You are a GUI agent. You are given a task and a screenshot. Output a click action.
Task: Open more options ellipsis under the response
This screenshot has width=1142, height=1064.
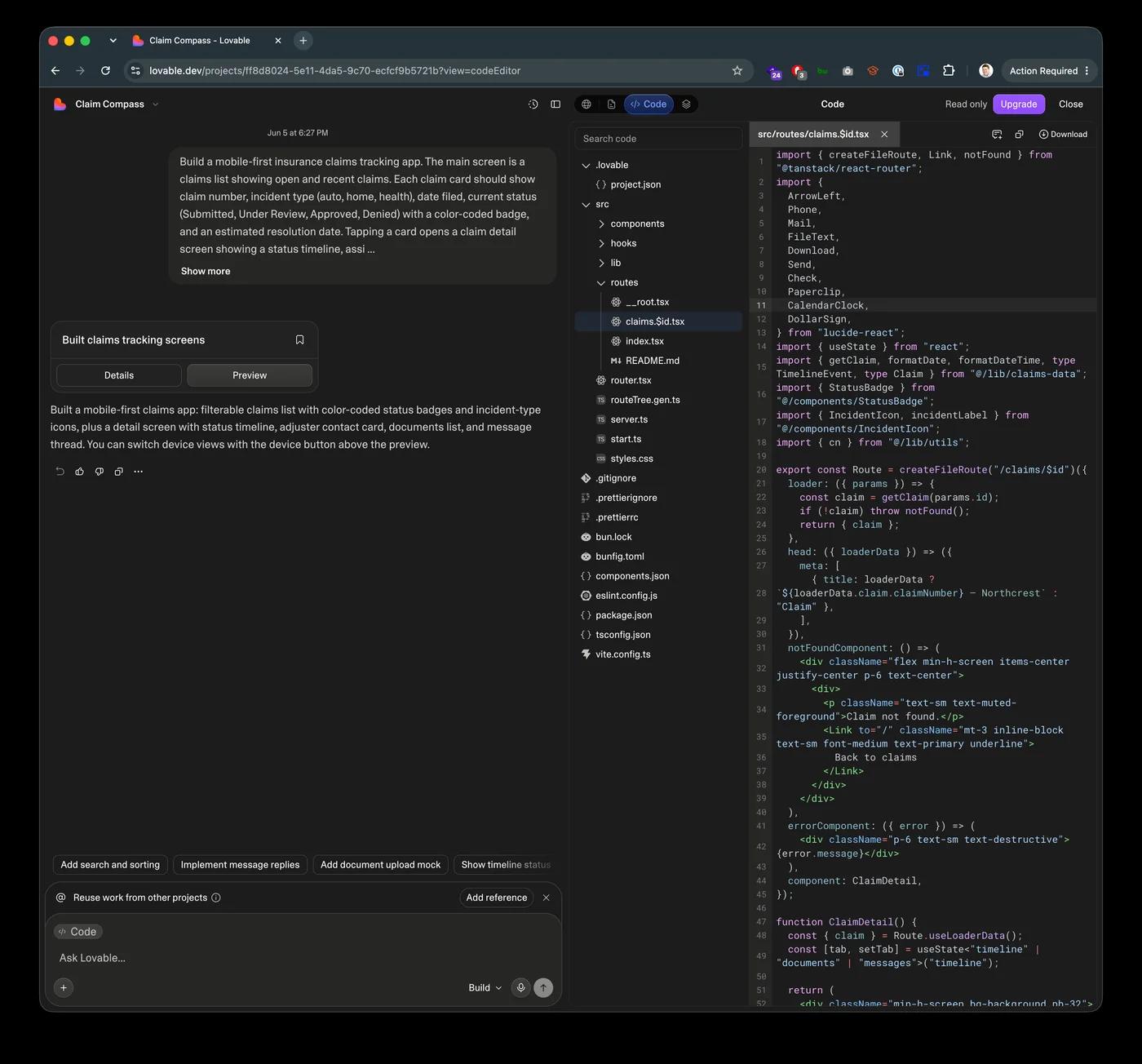tap(138, 472)
